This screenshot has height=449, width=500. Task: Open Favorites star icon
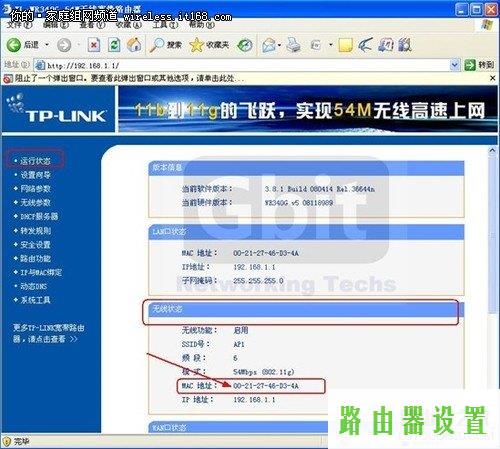point(209,45)
